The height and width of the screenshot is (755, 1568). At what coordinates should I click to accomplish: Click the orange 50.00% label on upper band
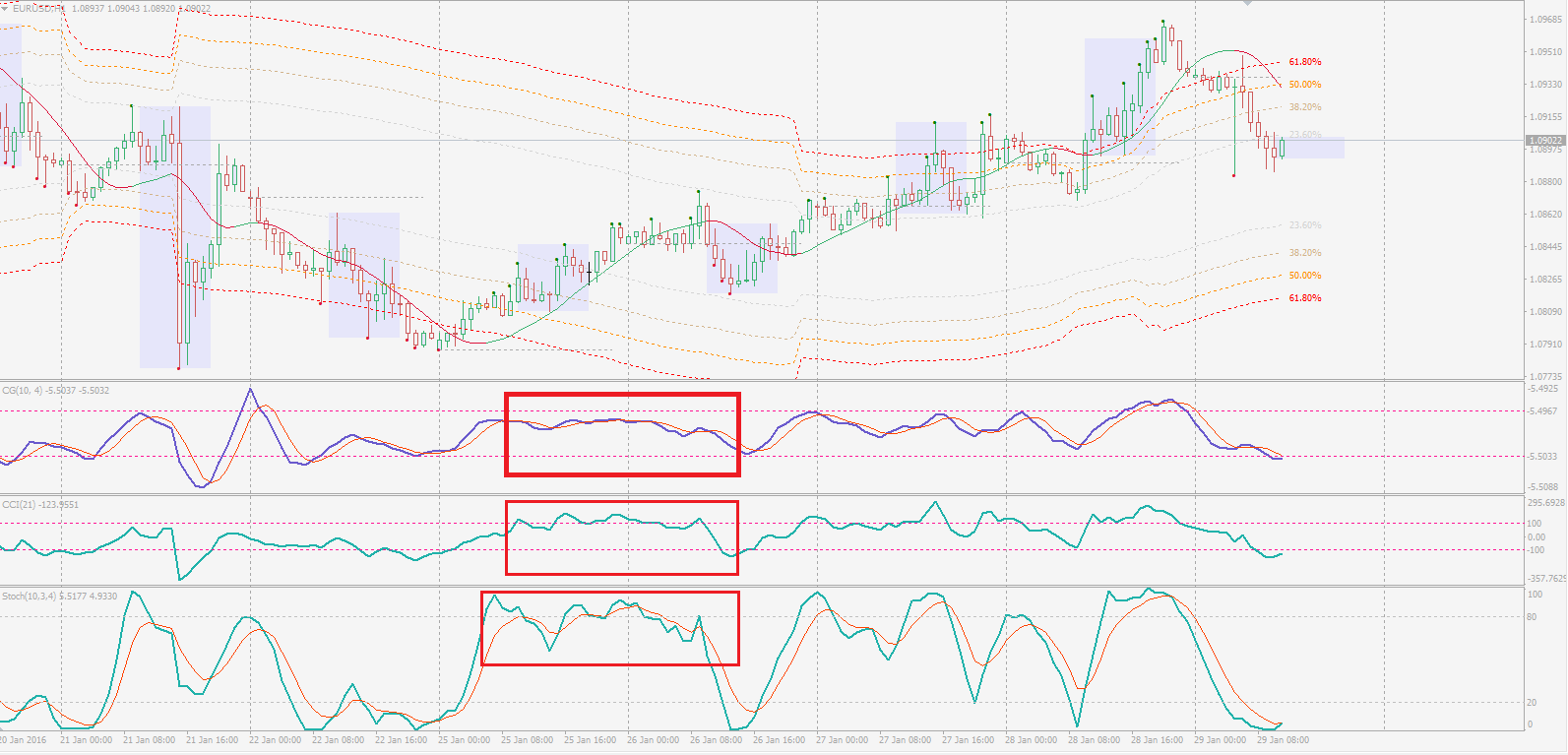tap(1305, 85)
